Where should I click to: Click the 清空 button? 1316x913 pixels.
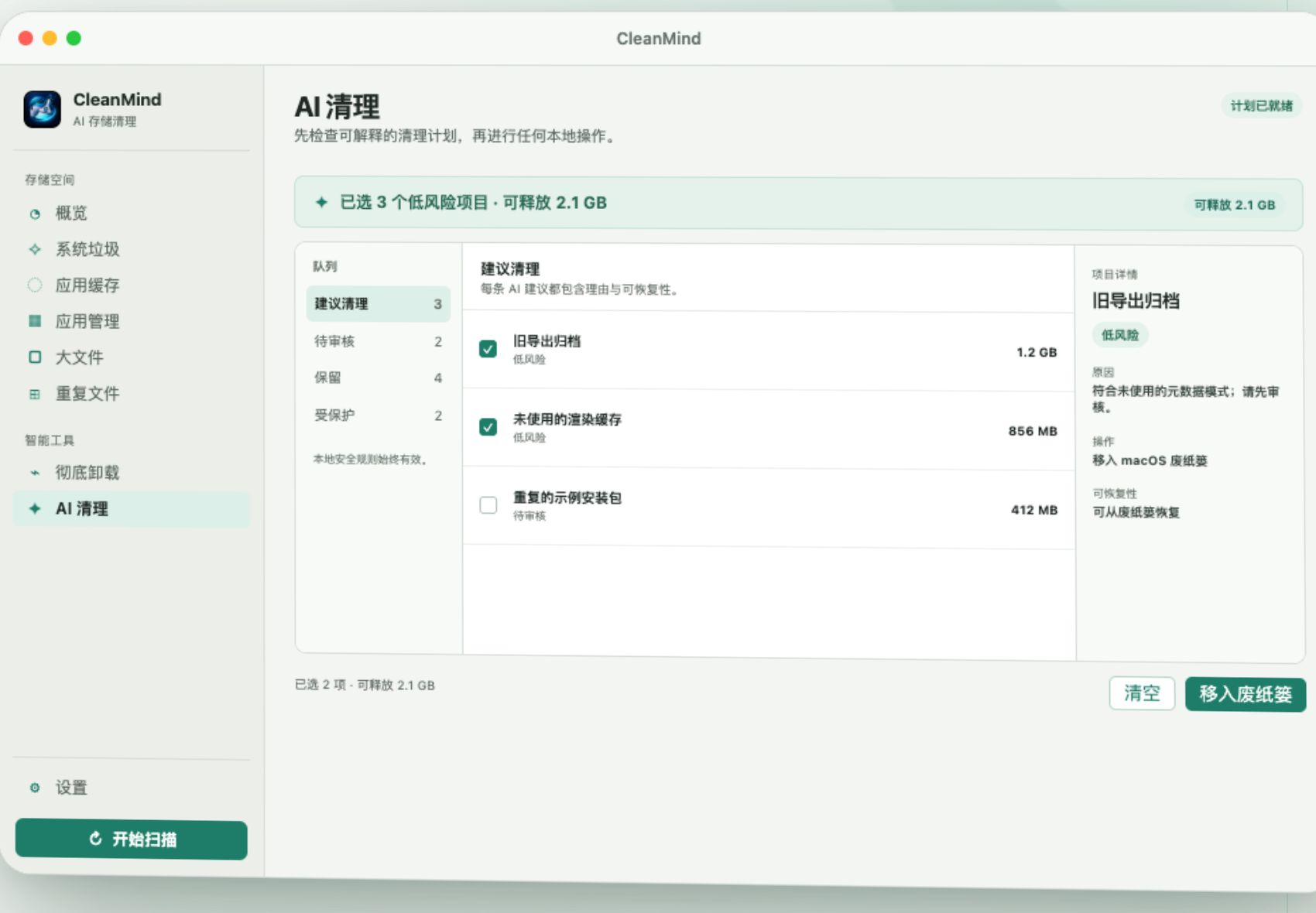point(1142,693)
